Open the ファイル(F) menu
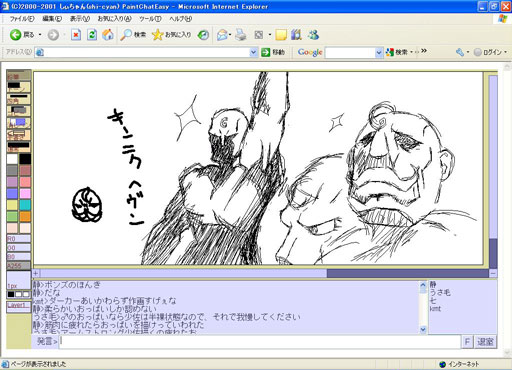The image size is (512, 370). point(22,19)
